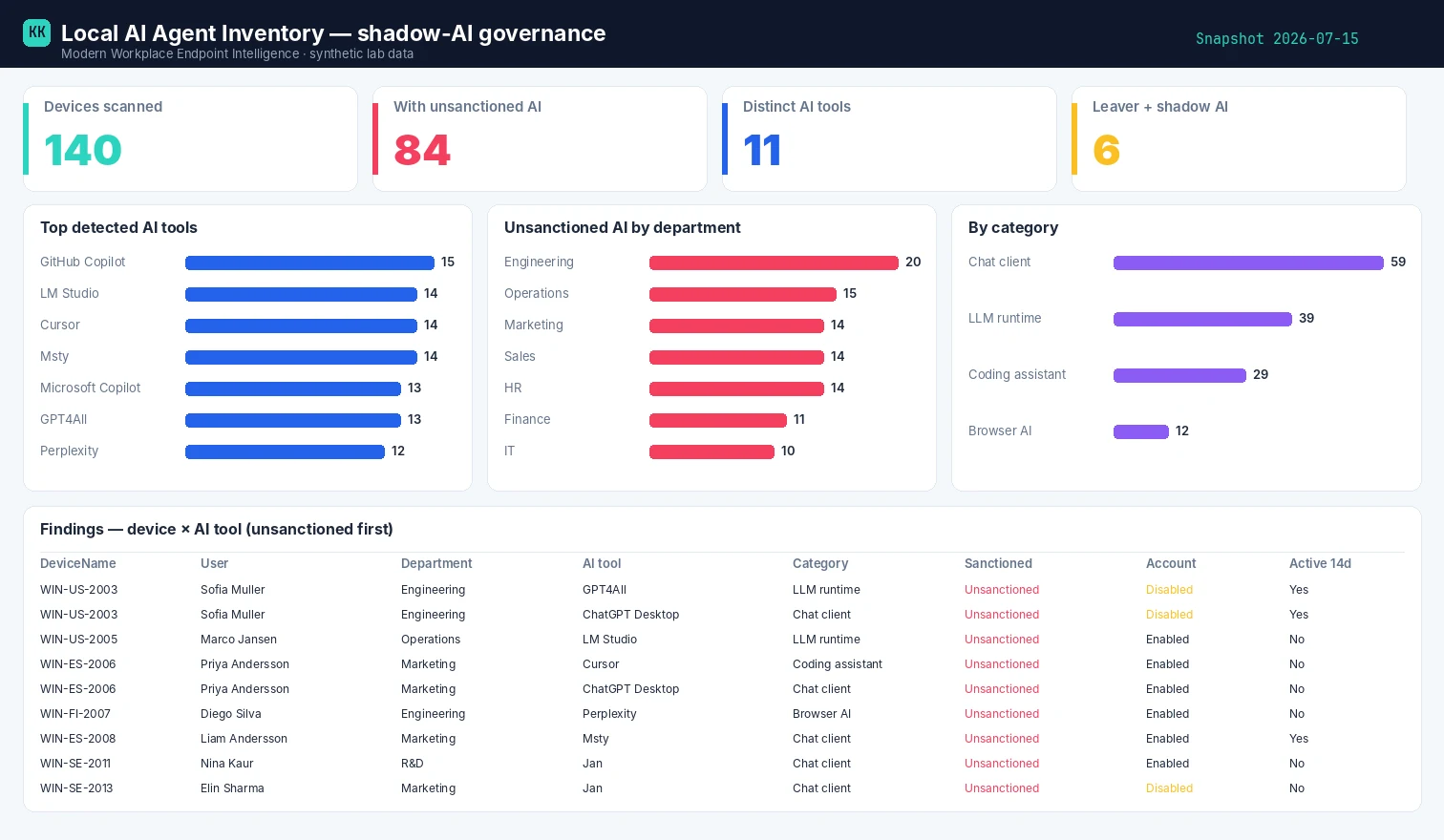Click device WIN-US-2003 in the GPT4All row

[x=79, y=590]
